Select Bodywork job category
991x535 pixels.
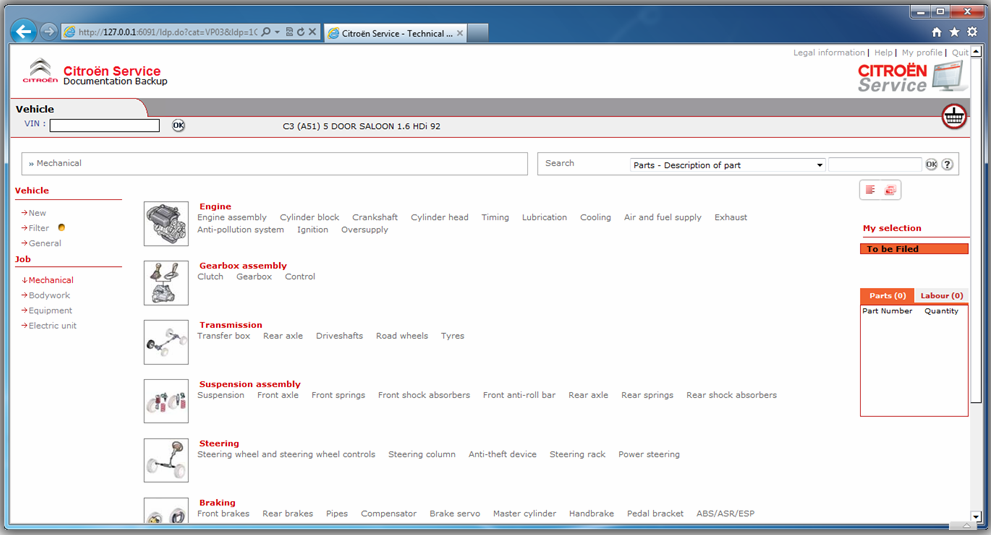[x=49, y=295]
